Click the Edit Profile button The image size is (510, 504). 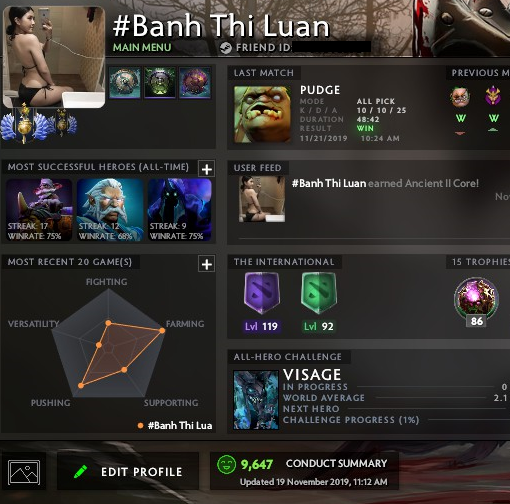coord(128,472)
